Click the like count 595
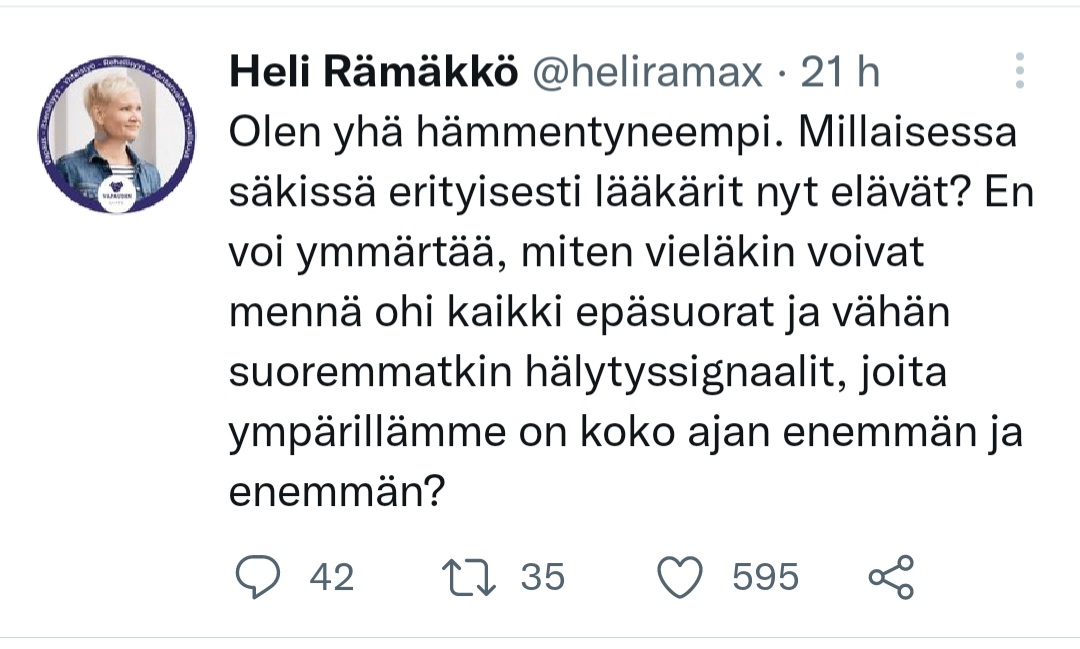The image size is (1080, 649). [765, 577]
